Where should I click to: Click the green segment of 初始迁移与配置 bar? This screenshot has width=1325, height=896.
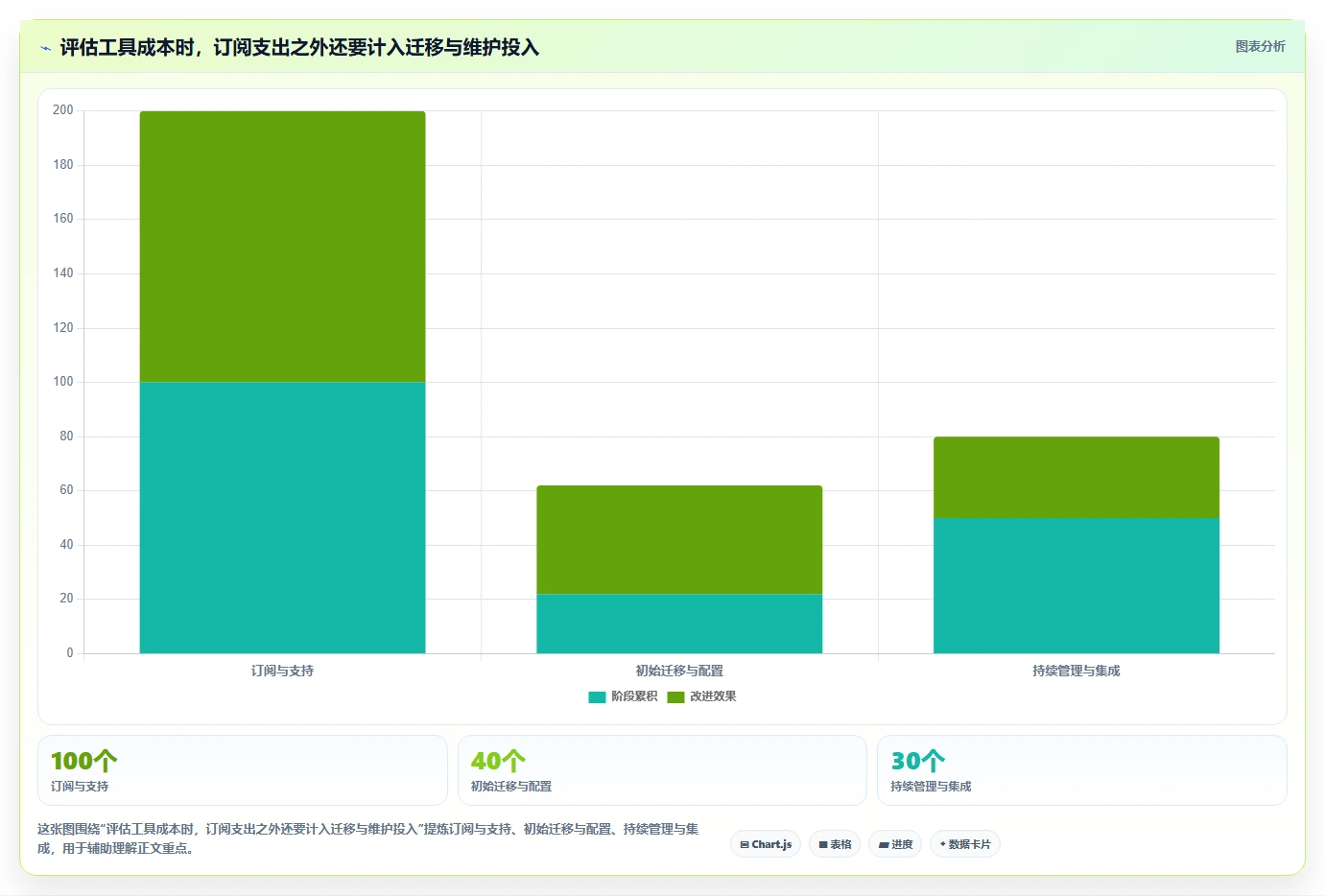(x=679, y=540)
